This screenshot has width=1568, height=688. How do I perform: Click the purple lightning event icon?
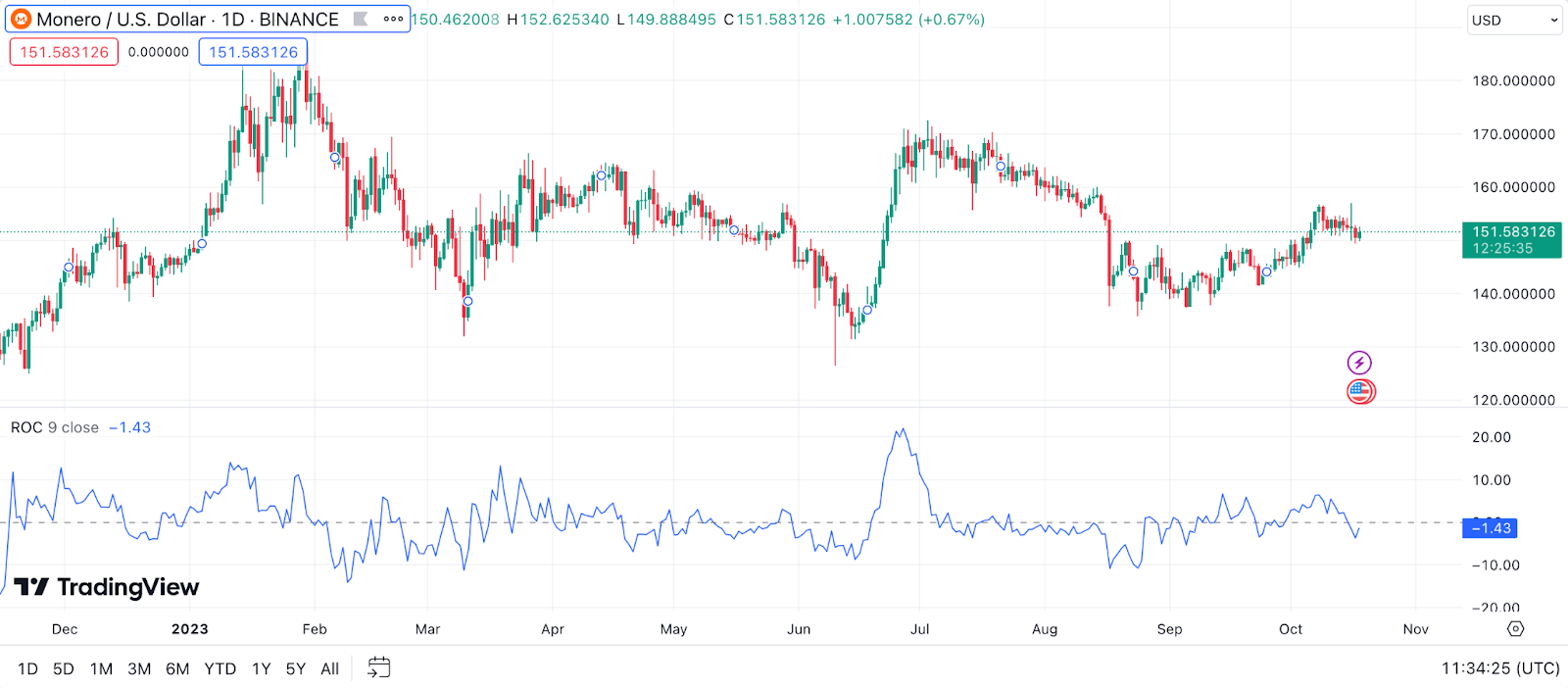pos(1359,363)
